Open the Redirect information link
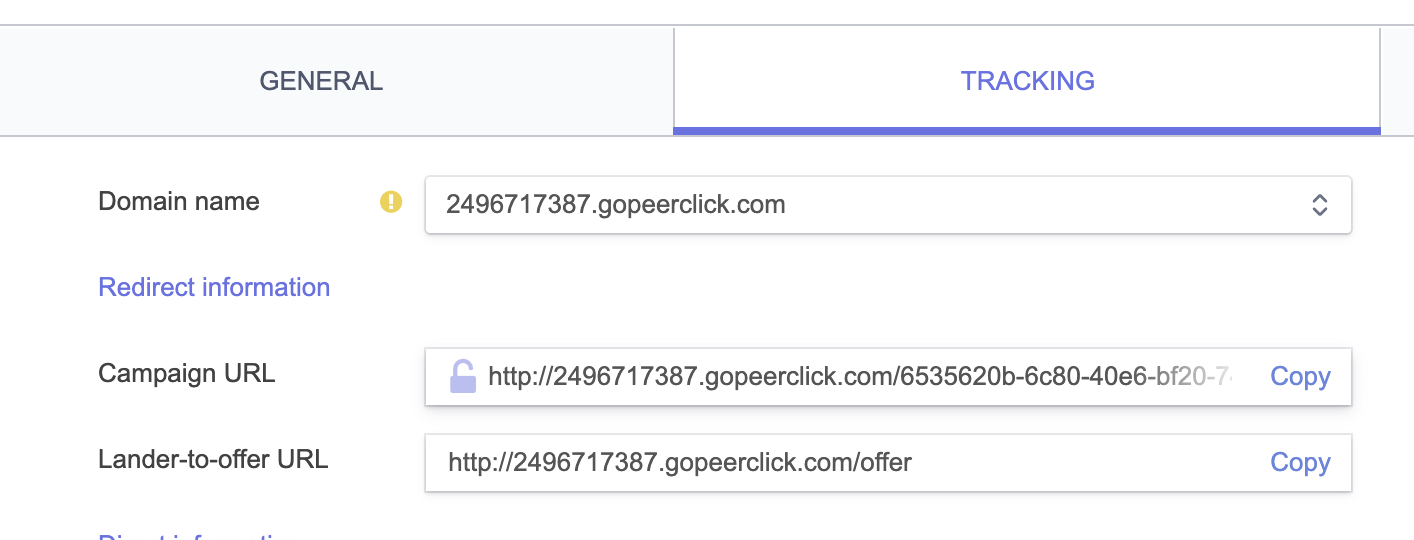Screen dimensions: 1414x540 (x=214, y=288)
